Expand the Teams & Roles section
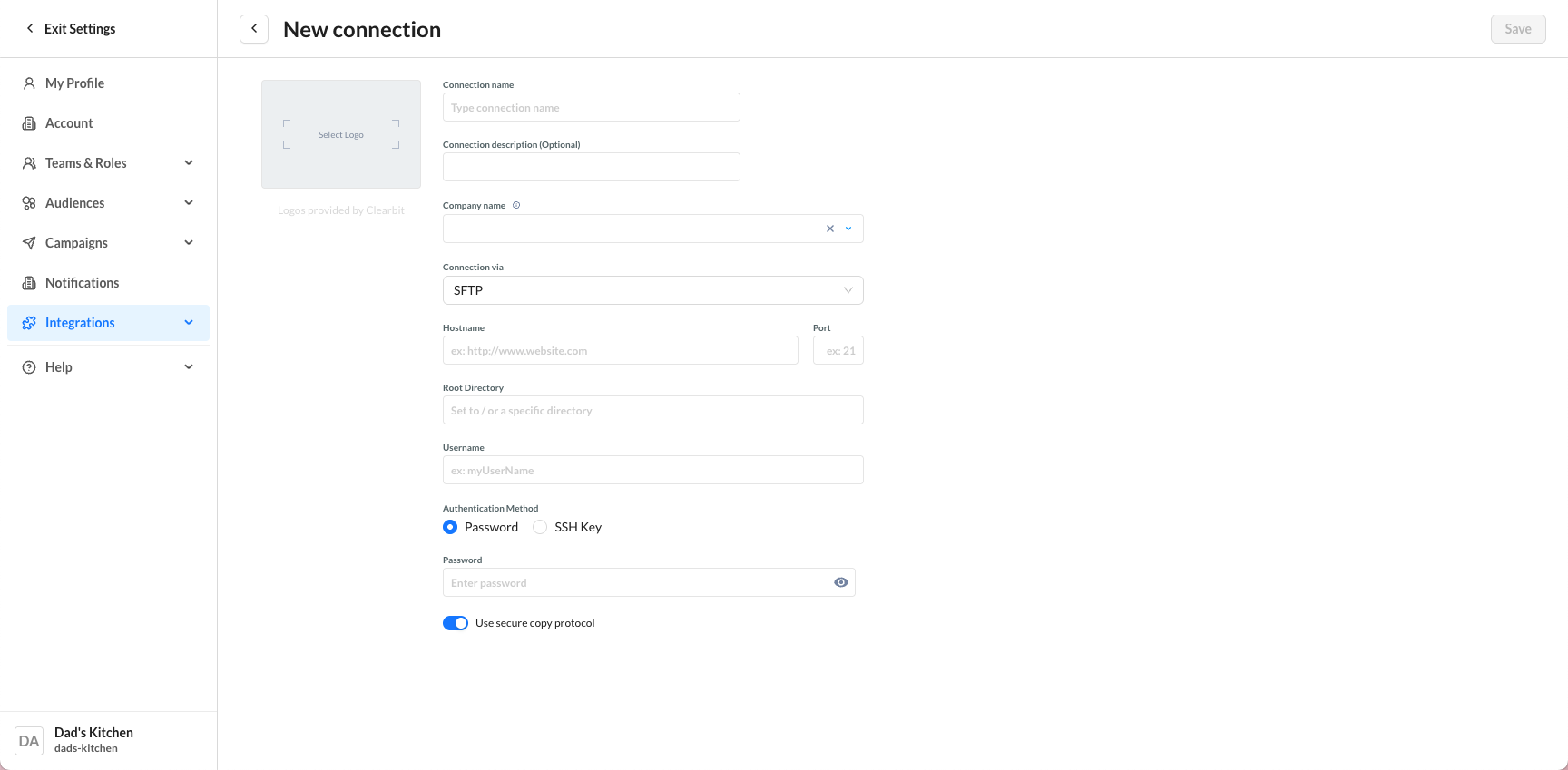Viewport: 1568px width, 770px height. tap(188, 163)
